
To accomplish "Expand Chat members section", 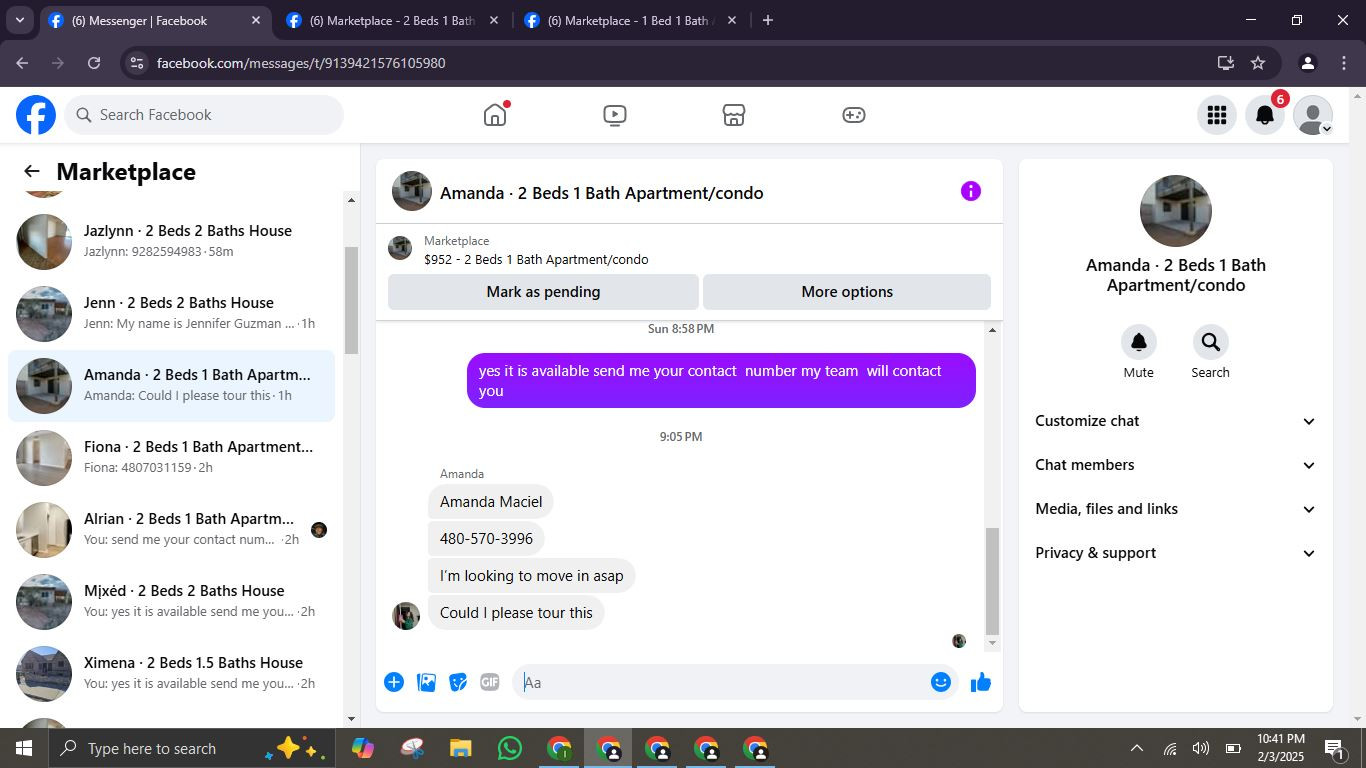I will click(1175, 465).
